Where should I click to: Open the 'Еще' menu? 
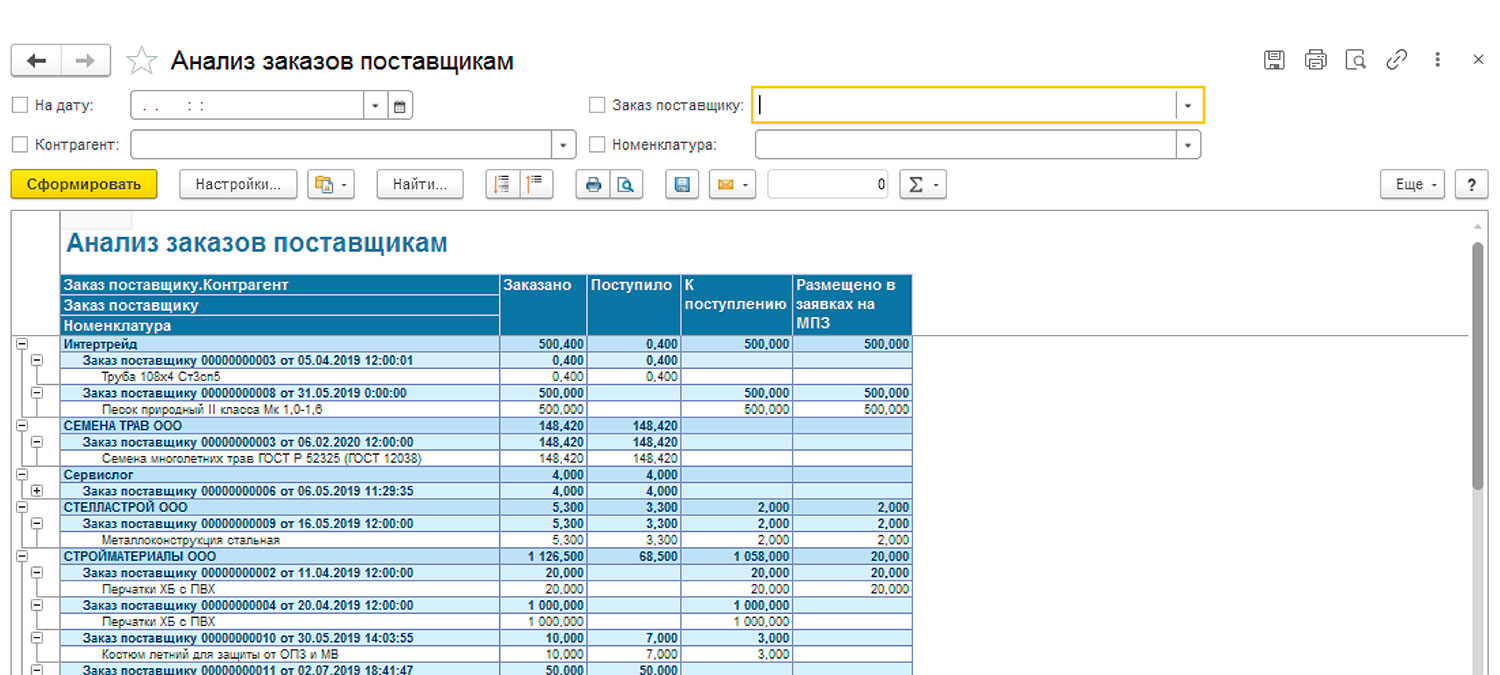[x=1412, y=185]
